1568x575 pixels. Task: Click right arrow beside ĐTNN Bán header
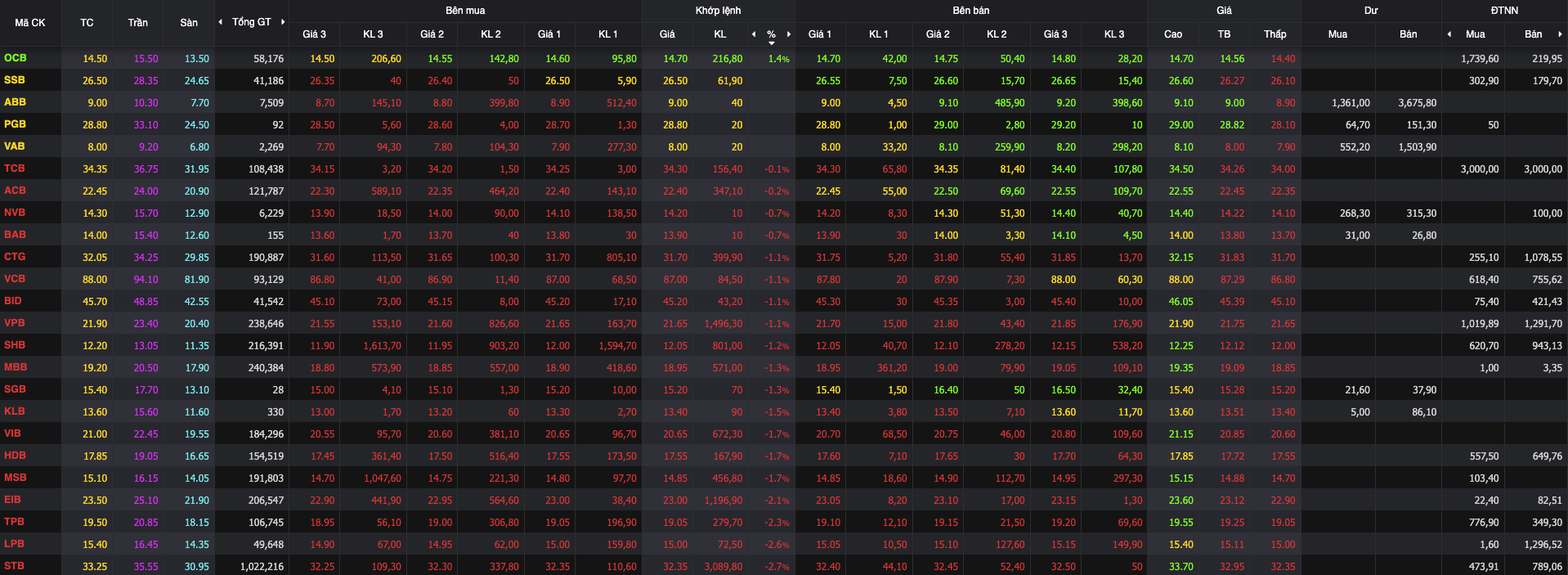[1560, 34]
